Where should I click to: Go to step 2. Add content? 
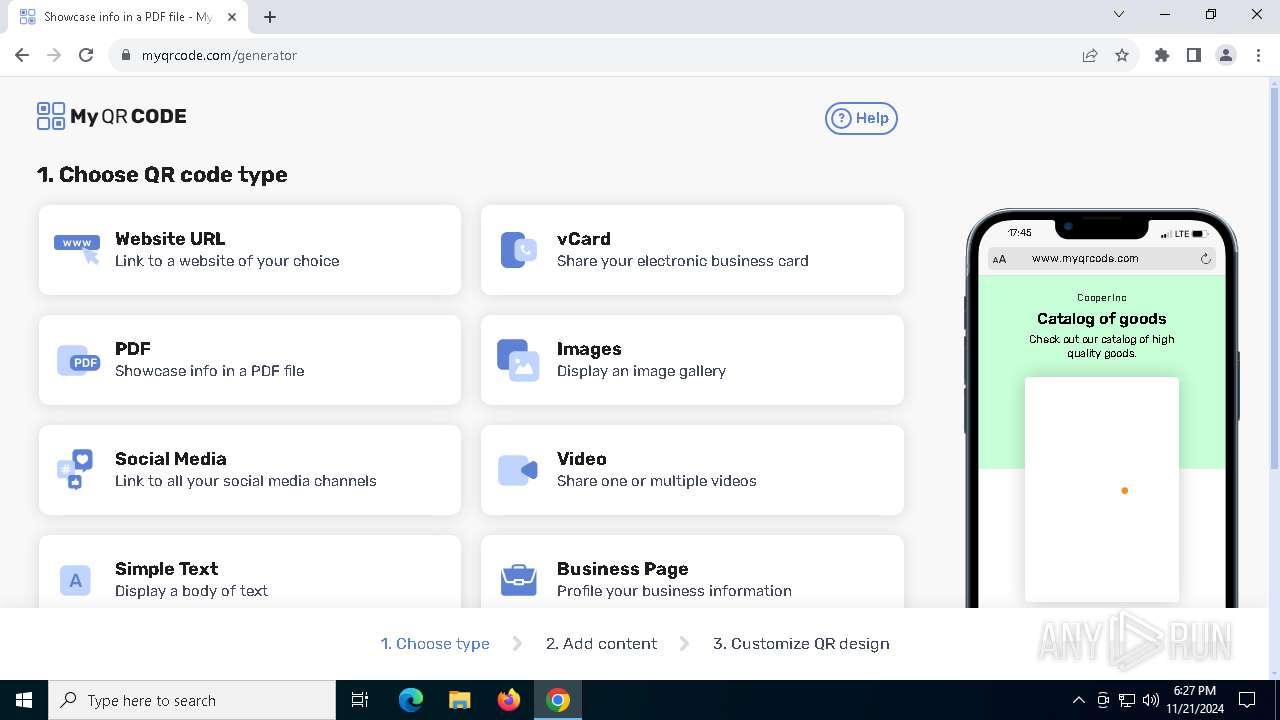(x=601, y=644)
